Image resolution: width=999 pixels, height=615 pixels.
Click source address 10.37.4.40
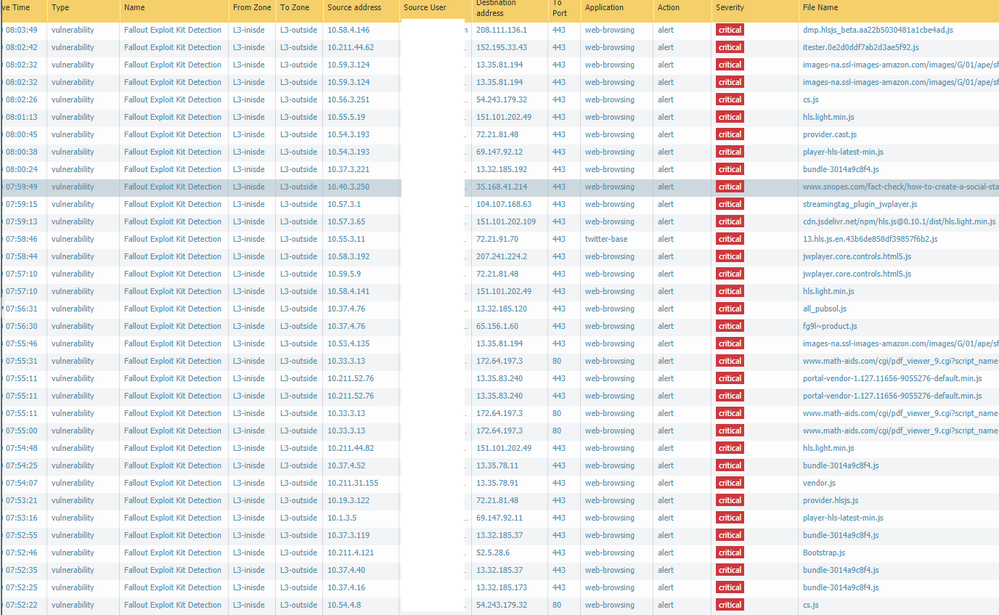click(x=346, y=570)
